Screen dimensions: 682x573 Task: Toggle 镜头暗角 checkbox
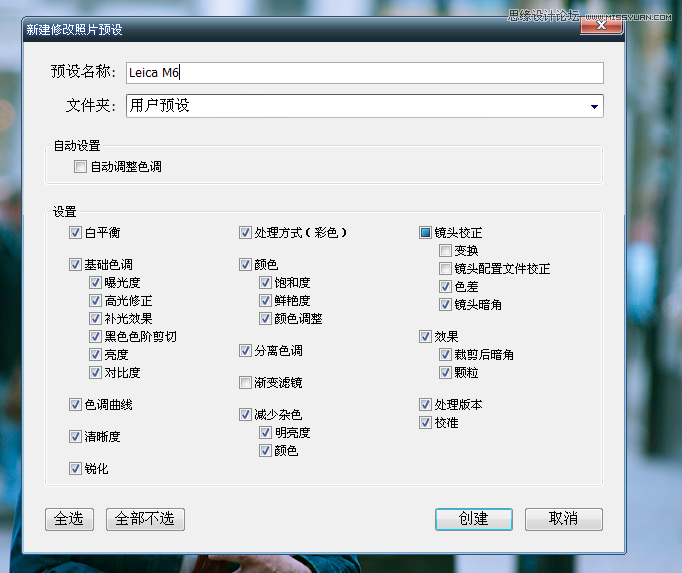(x=445, y=305)
